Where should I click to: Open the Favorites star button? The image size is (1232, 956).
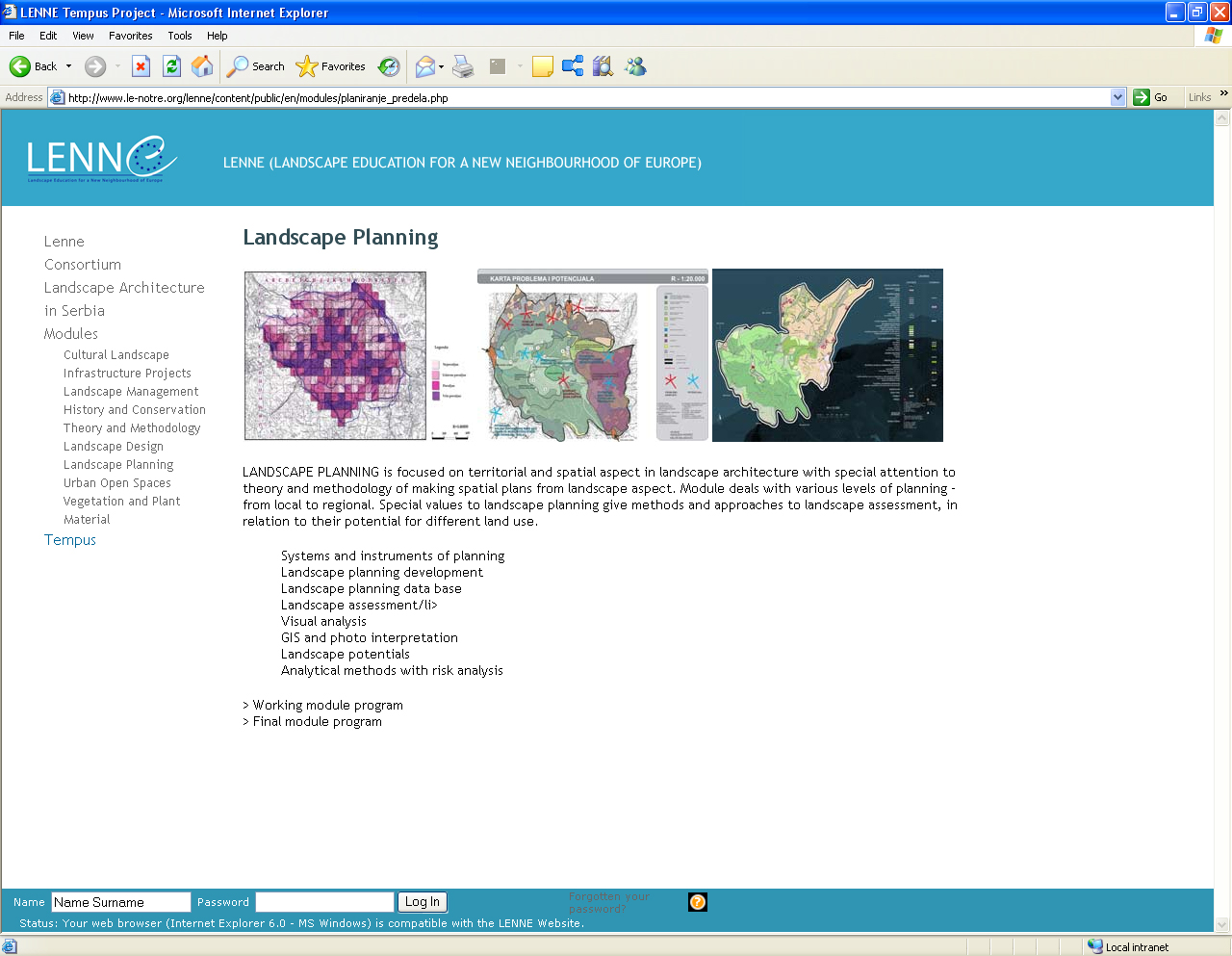tap(331, 66)
